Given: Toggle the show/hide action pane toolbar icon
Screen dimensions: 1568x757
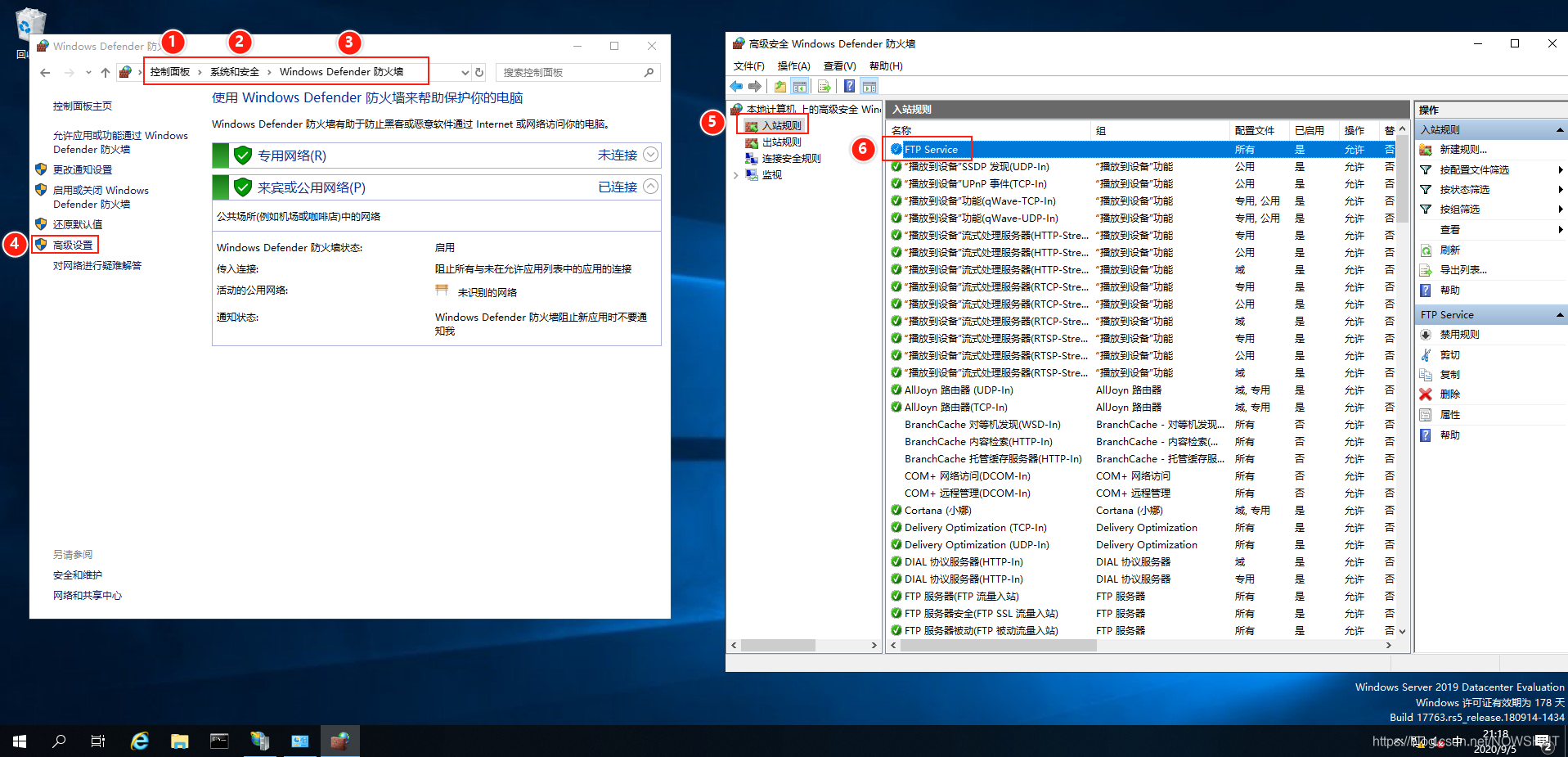Looking at the screenshot, I should point(869,86).
